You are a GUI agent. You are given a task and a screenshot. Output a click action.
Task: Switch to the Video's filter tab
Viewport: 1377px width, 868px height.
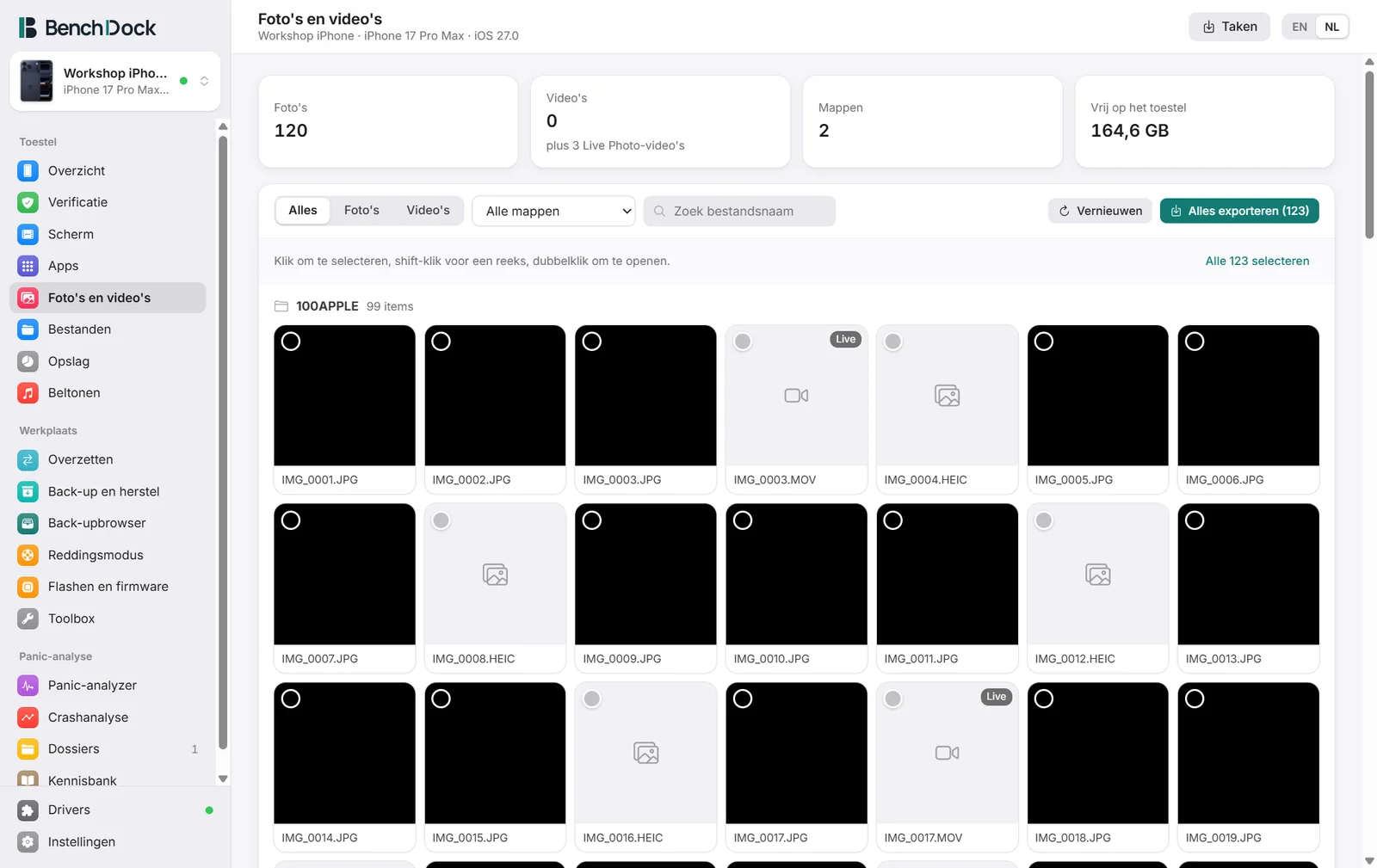click(428, 210)
